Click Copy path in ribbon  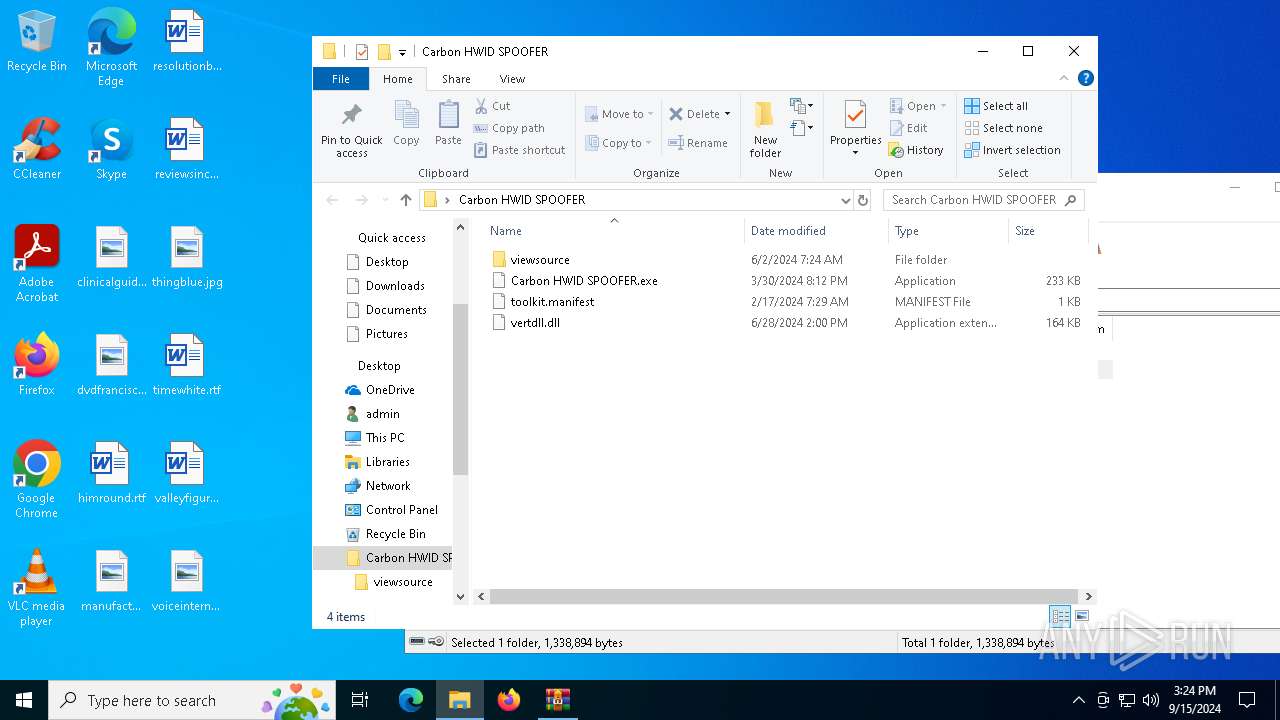pyautogui.click(x=509, y=128)
